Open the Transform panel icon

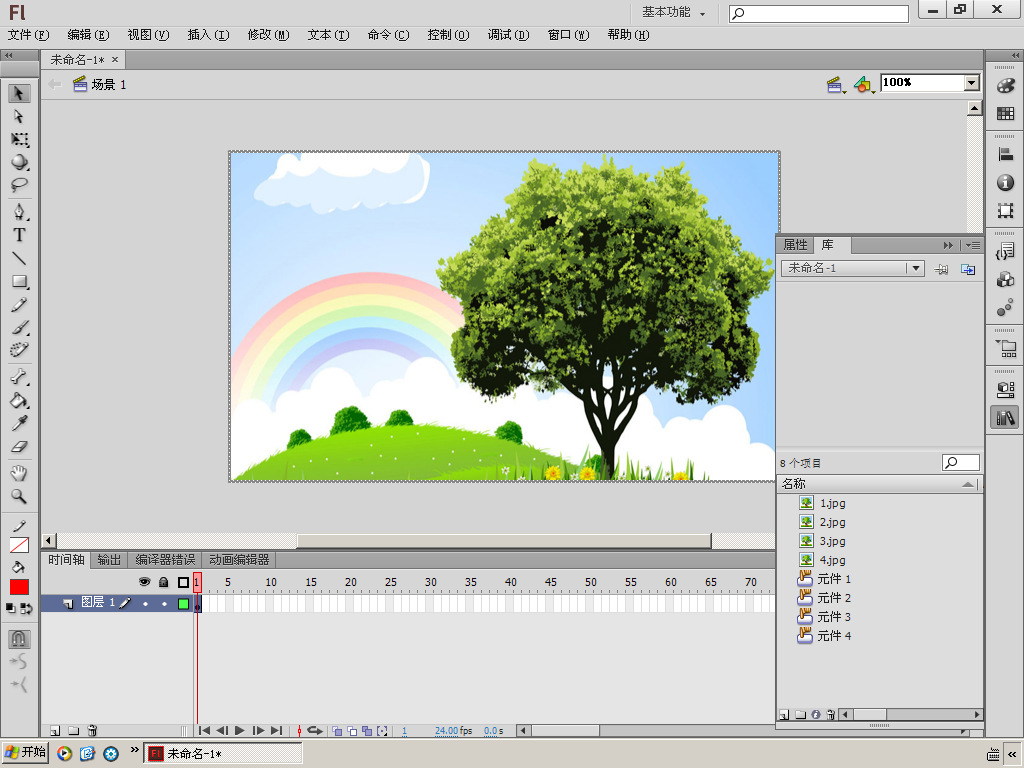coord(1005,210)
